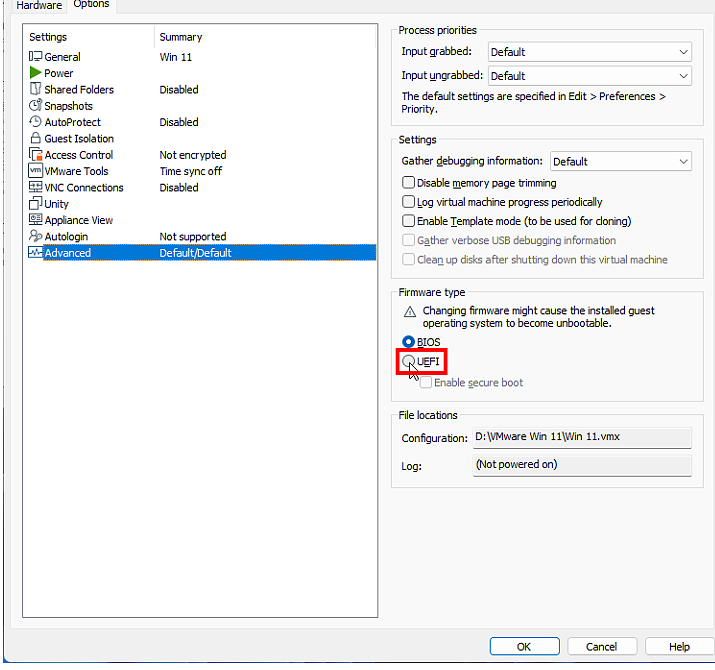Check Enable Template mode checkbox

pyautogui.click(x=408, y=221)
